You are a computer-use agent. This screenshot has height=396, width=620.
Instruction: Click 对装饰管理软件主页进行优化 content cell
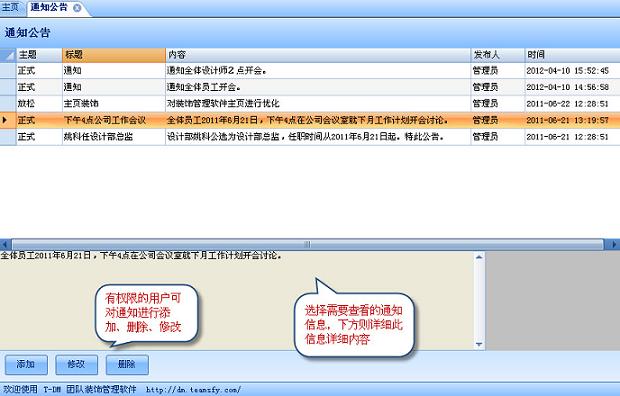click(x=318, y=104)
